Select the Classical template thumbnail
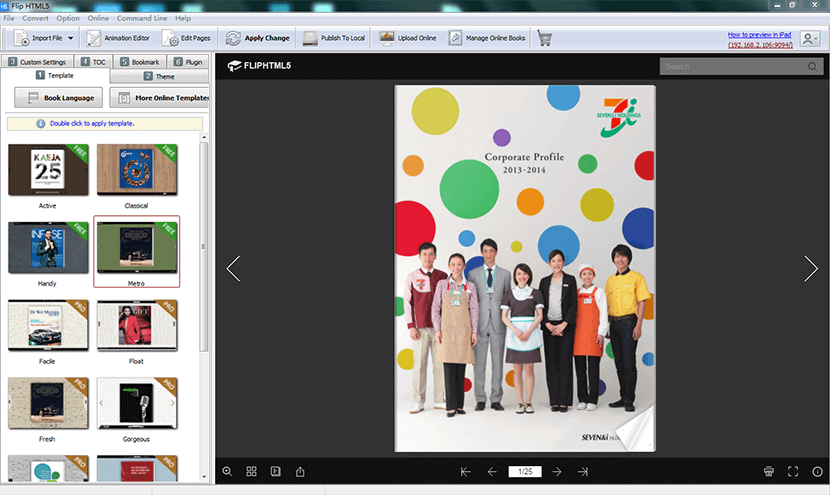The width and height of the screenshot is (830, 495). pos(137,170)
